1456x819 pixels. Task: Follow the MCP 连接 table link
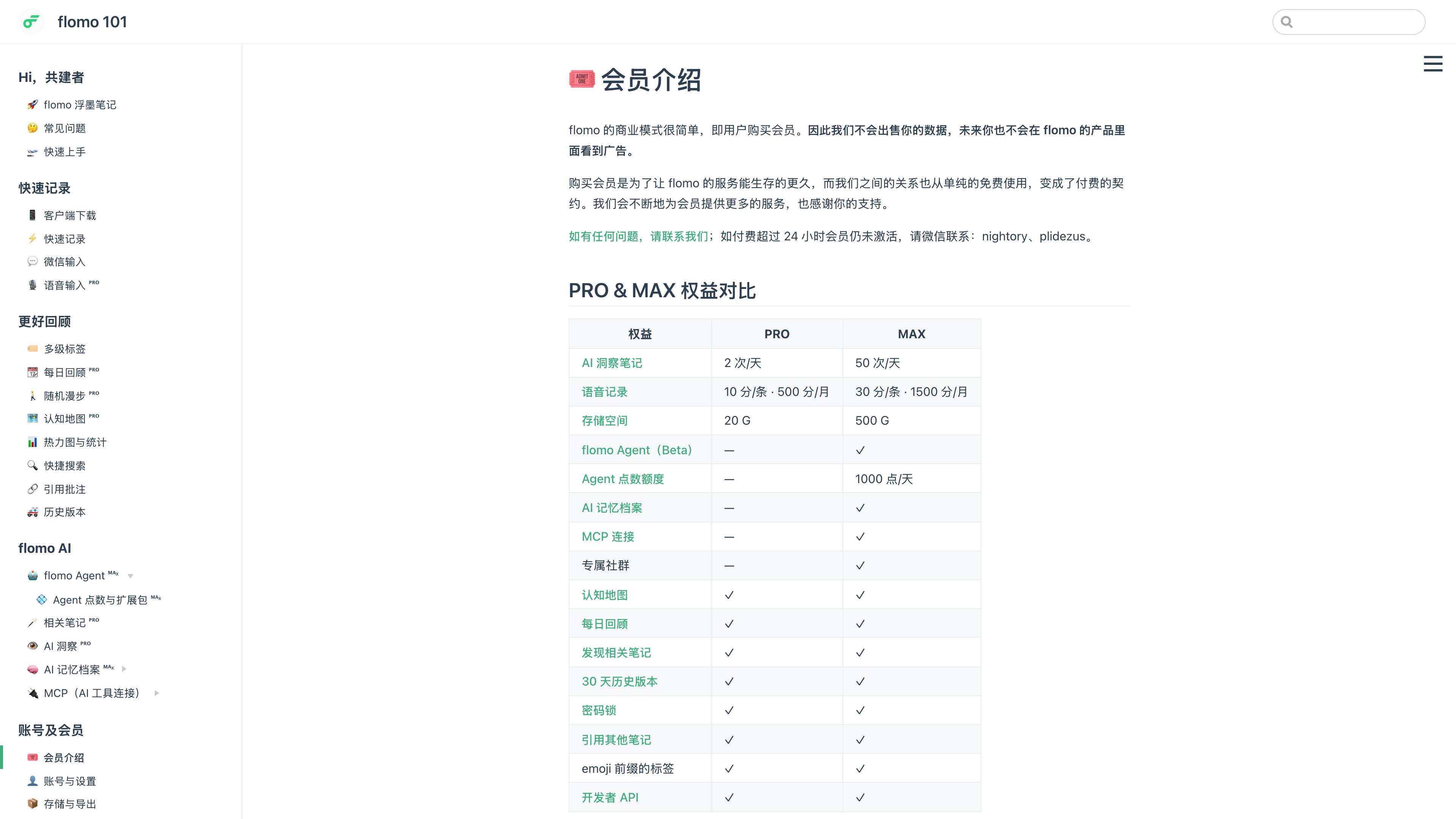[x=608, y=537]
